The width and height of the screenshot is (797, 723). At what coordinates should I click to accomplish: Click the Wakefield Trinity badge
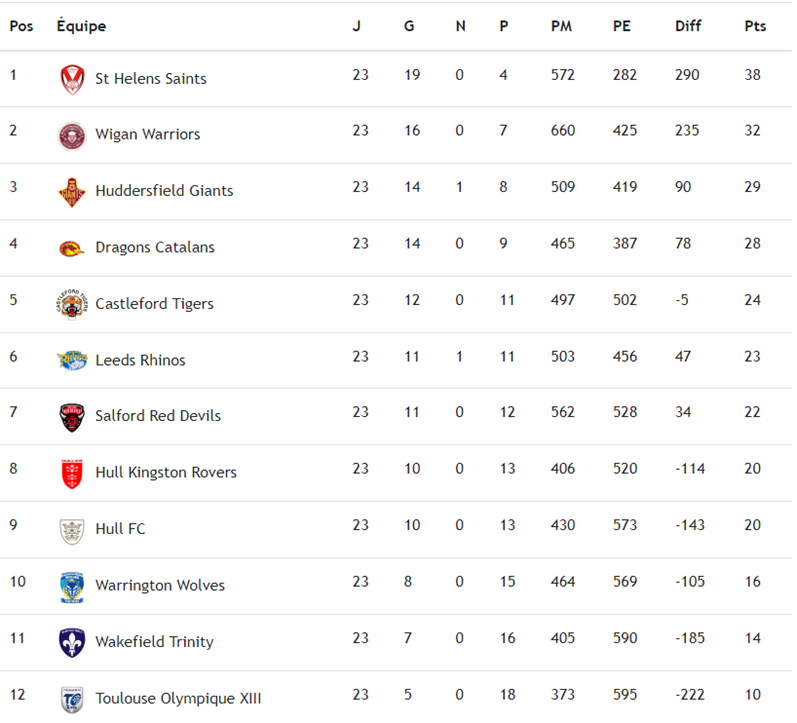coord(72,642)
